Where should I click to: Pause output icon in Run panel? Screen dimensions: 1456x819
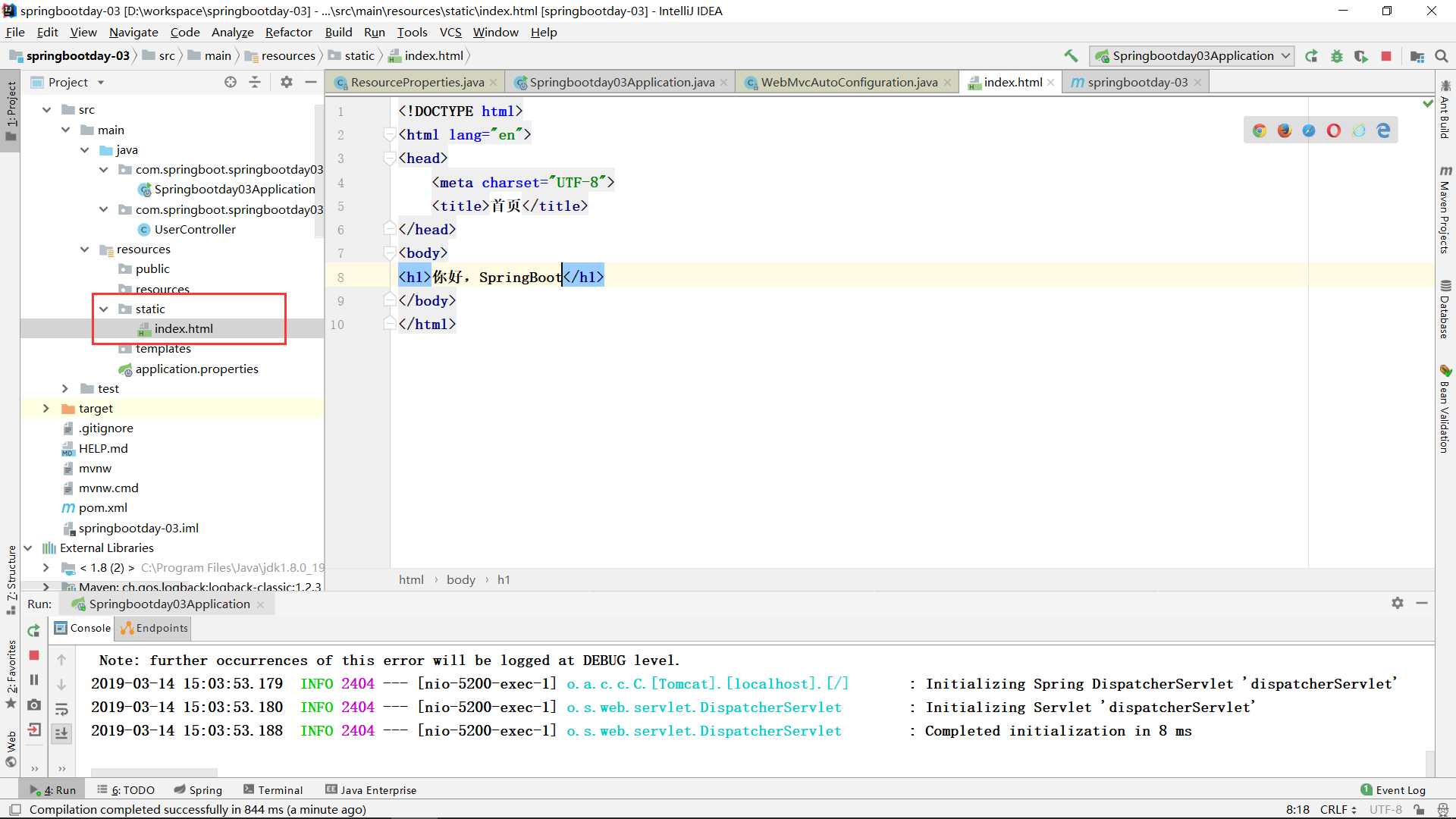pos(33,679)
